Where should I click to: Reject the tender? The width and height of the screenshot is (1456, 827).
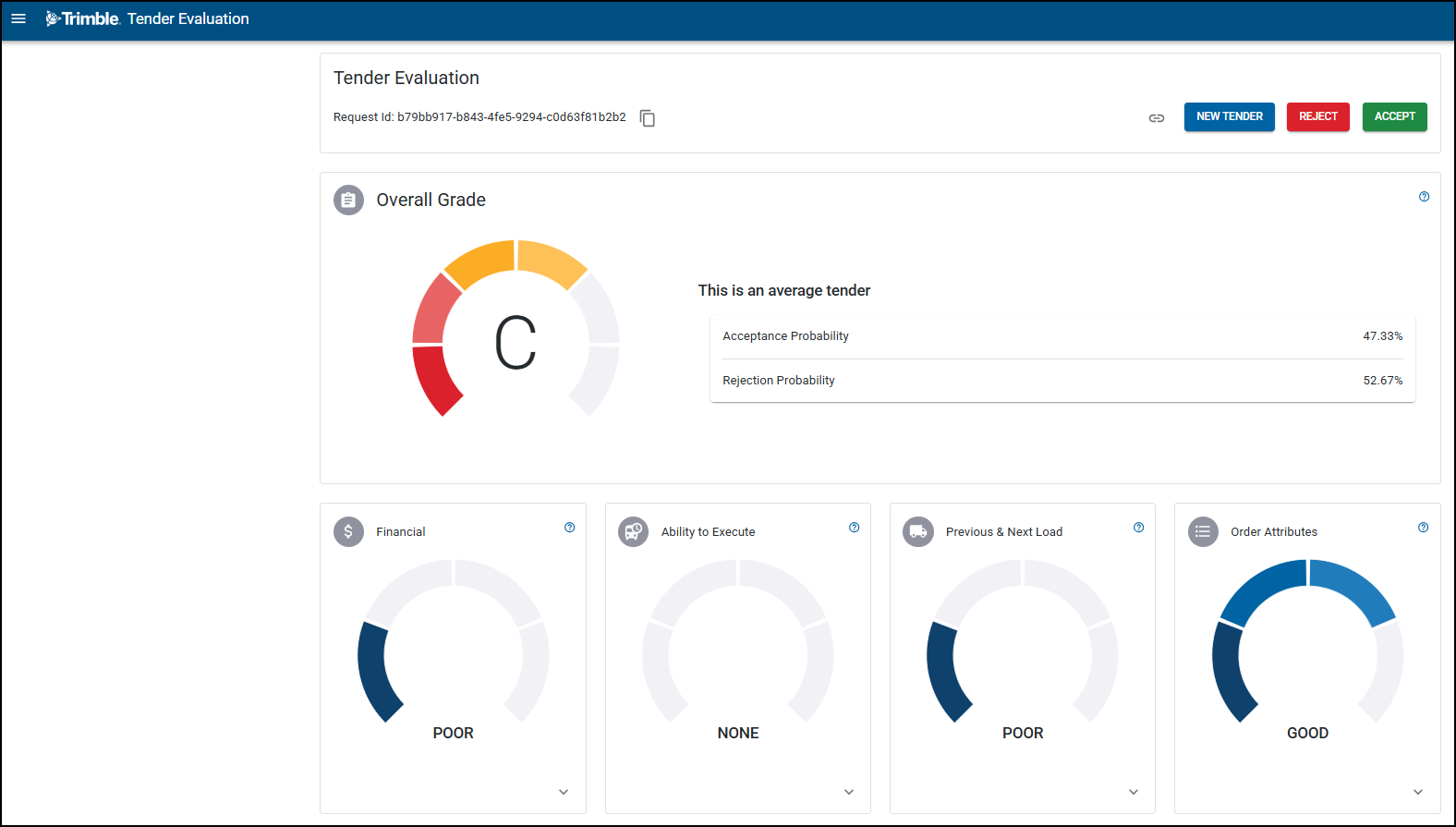pos(1317,116)
